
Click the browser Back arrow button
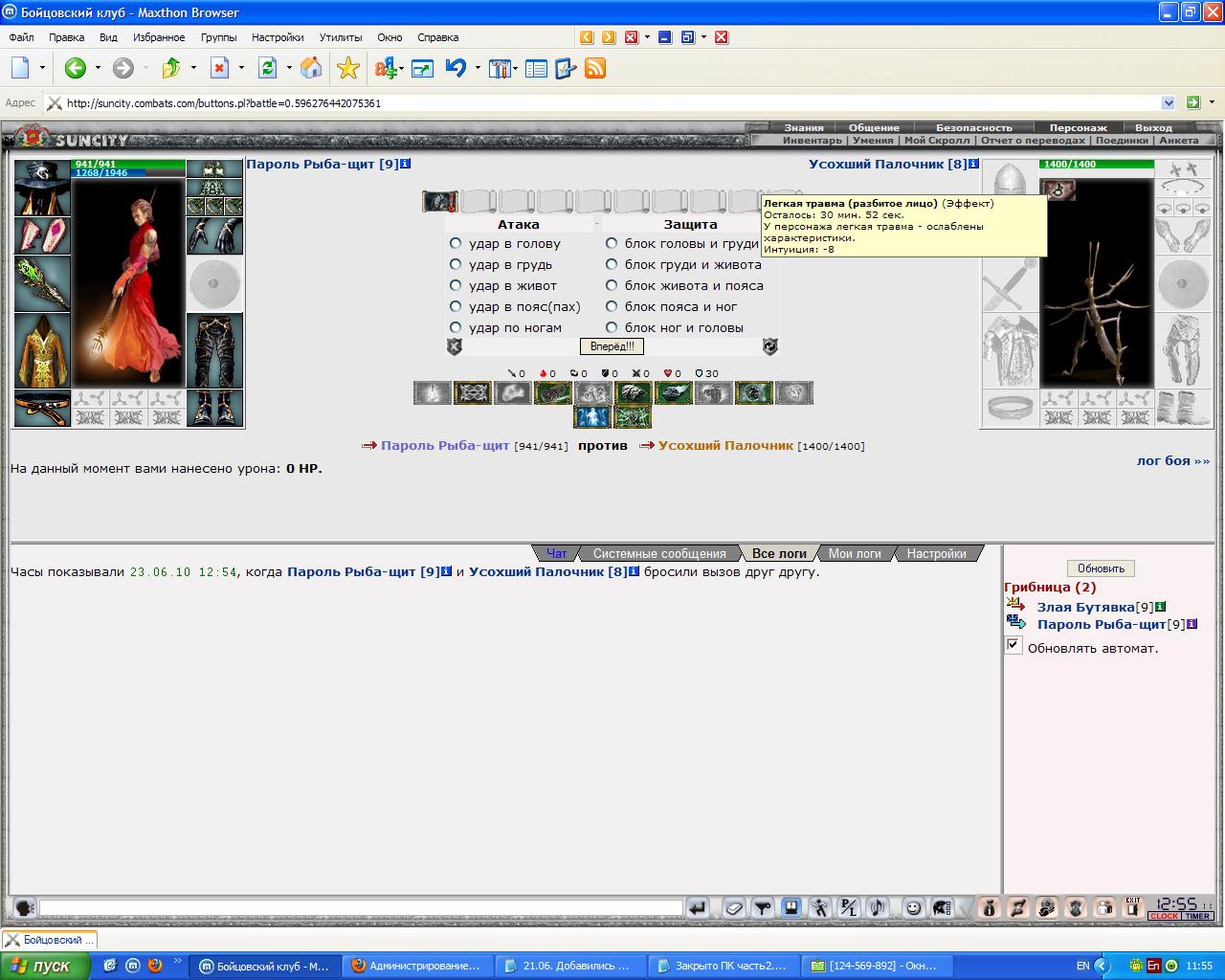(76, 68)
